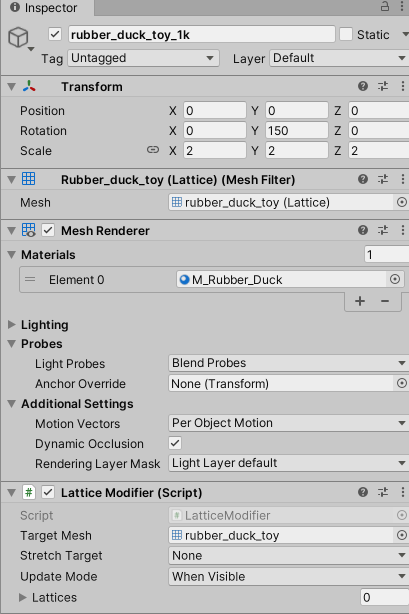Toggle the Scale constrain proportions link
The height and width of the screenshot is (614, 409).
[x=153, y=150]
